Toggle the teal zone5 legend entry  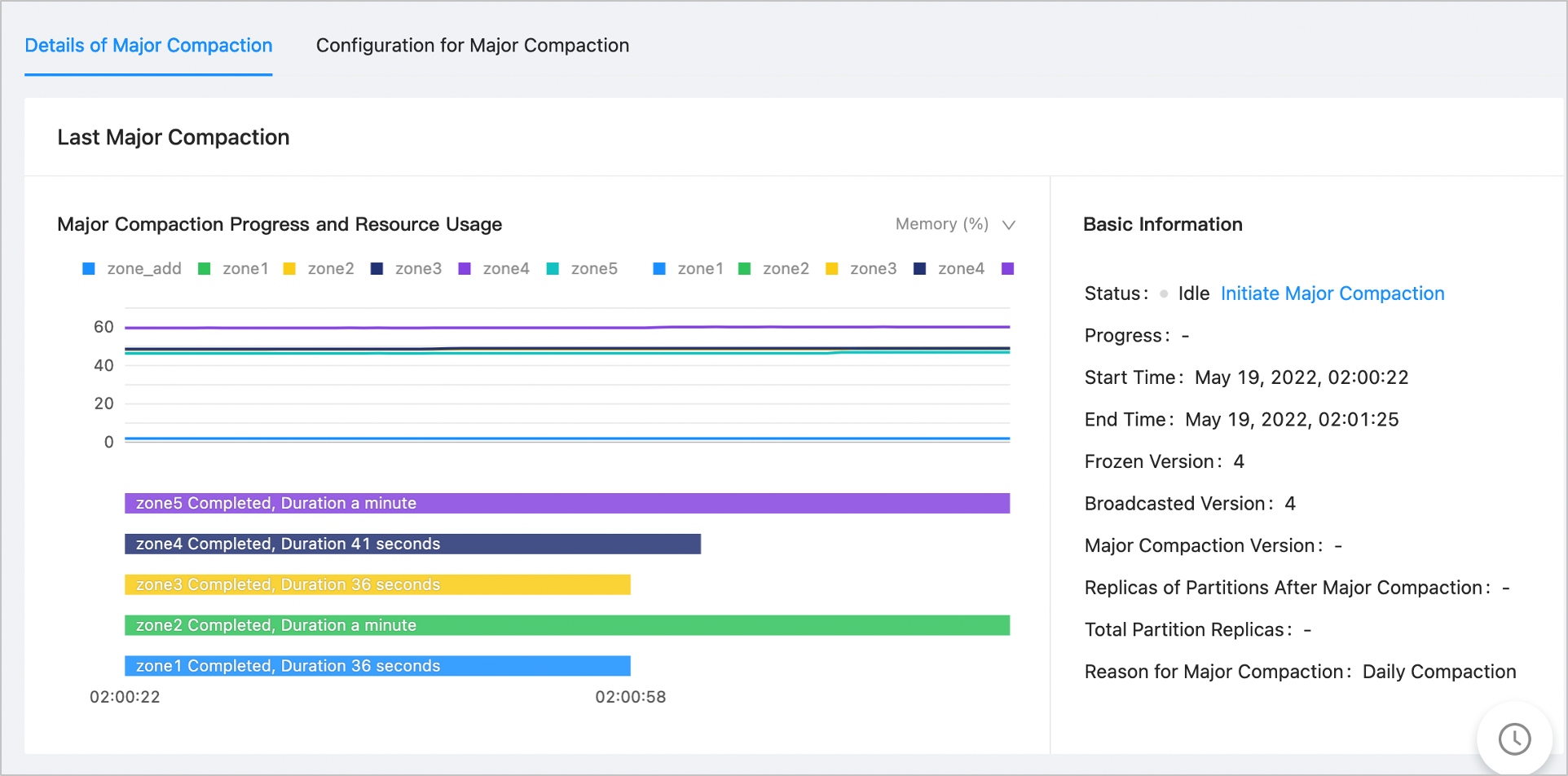553,269
